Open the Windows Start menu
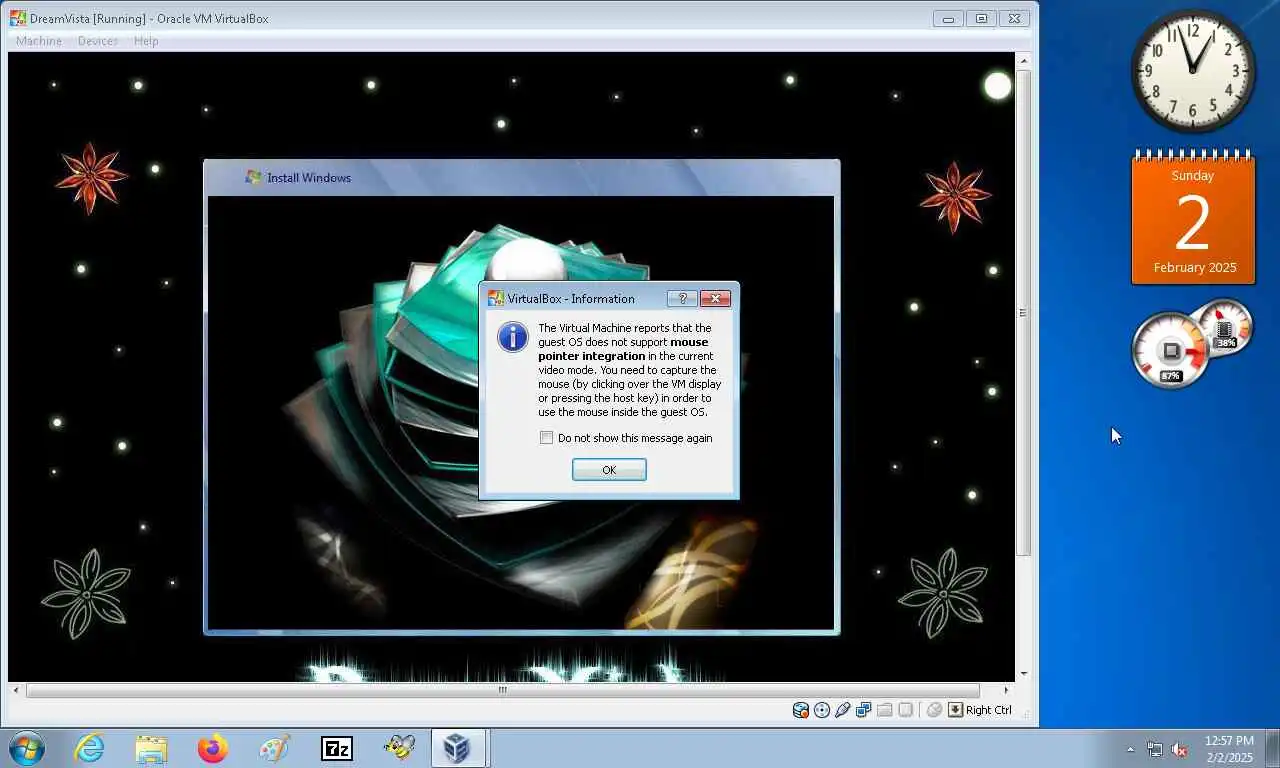This screenshot has width=1280, height=768. [x=27, y=748]
